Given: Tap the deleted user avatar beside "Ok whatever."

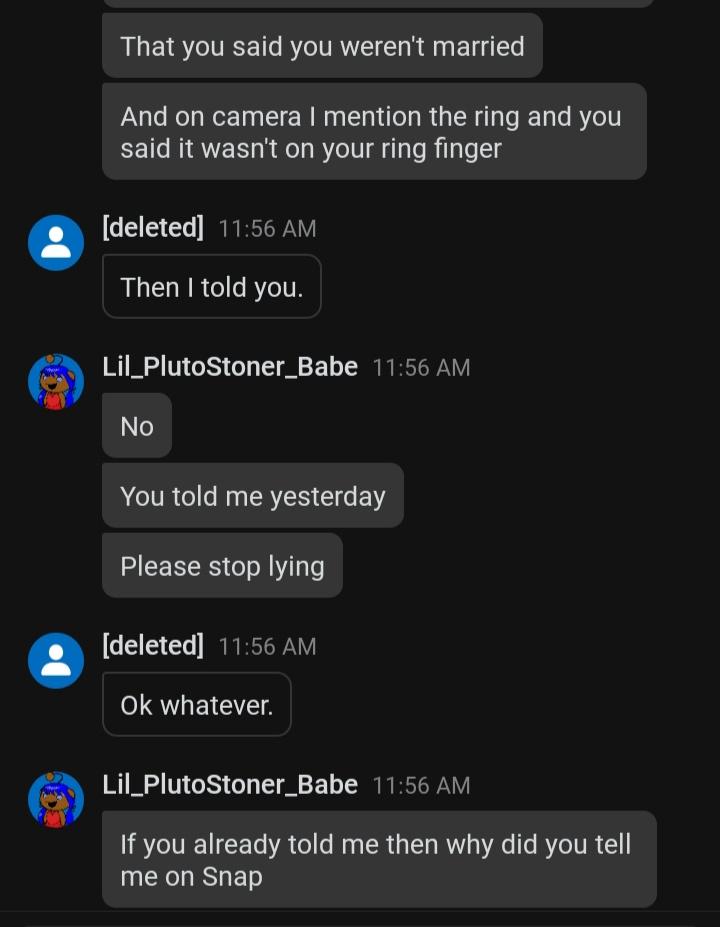Looking at the screenshot, I should (x=56, y=660).
